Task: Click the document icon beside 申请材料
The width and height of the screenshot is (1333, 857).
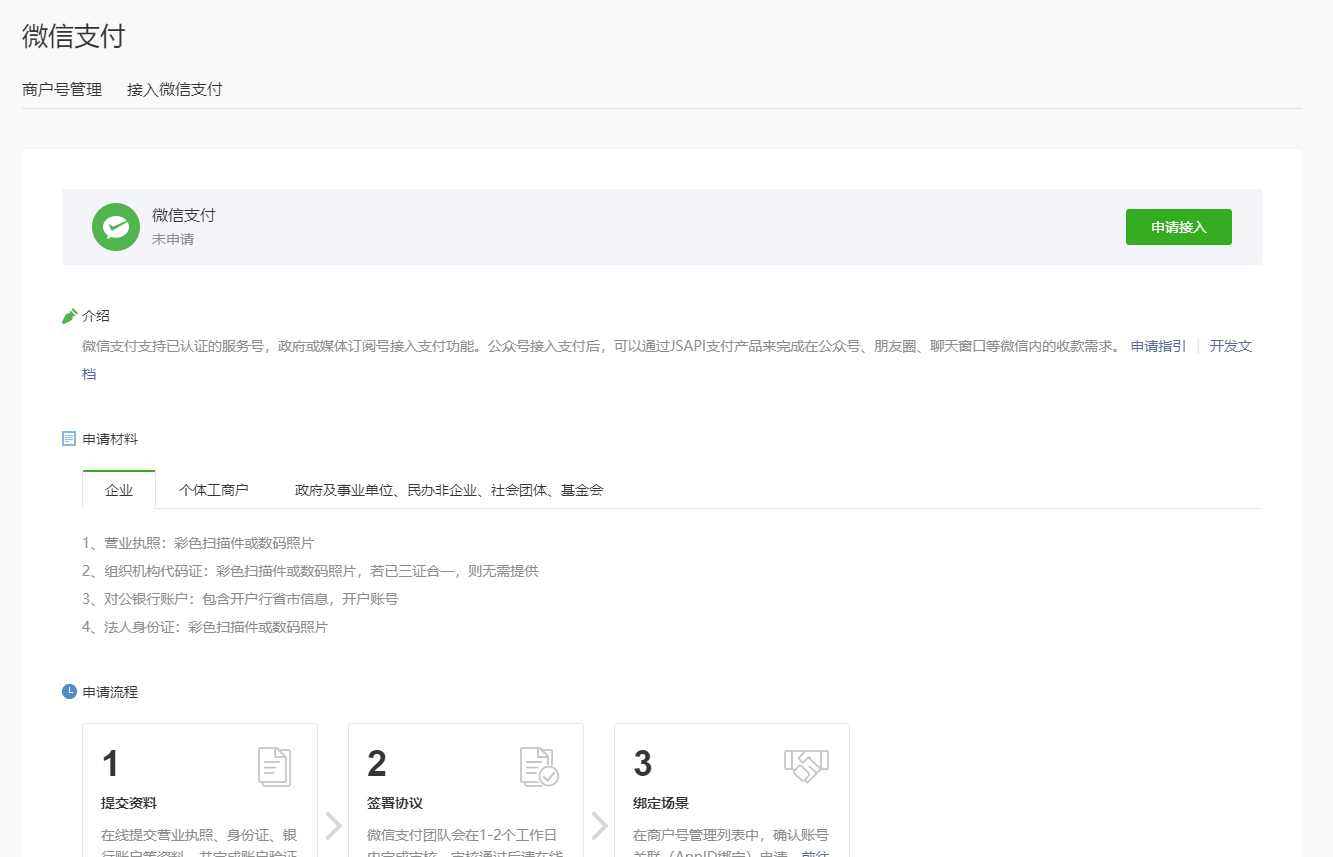Action: (x=69, y=438)
